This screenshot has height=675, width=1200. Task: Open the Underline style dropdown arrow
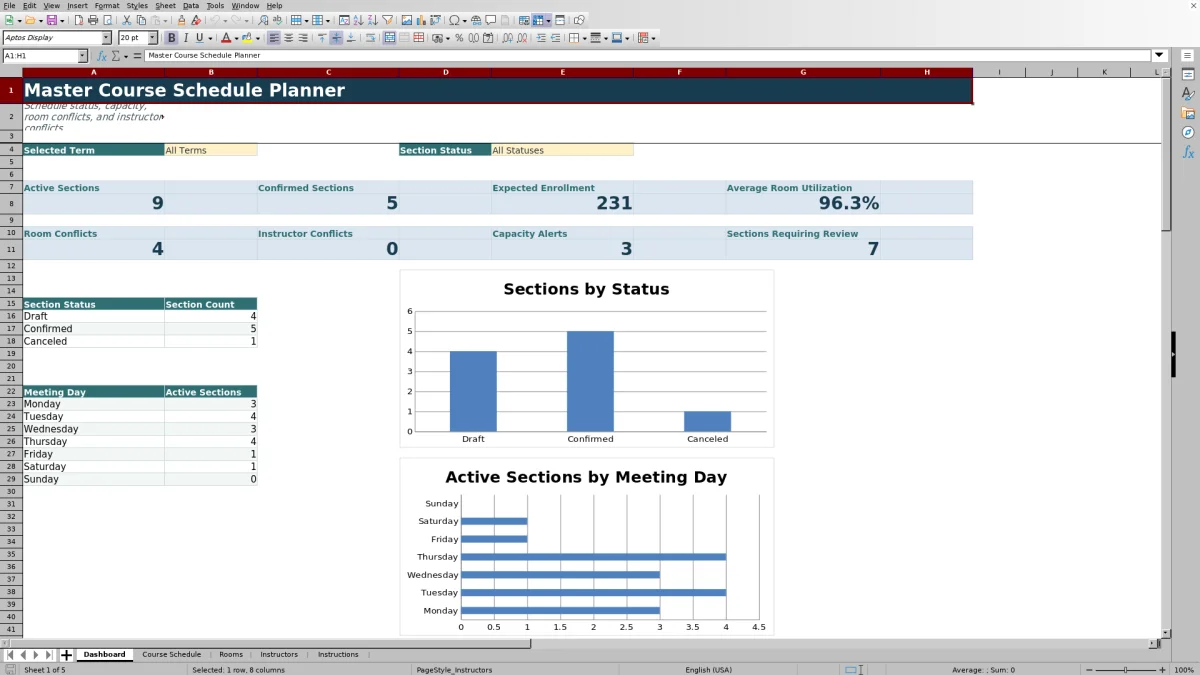[210, 38]
